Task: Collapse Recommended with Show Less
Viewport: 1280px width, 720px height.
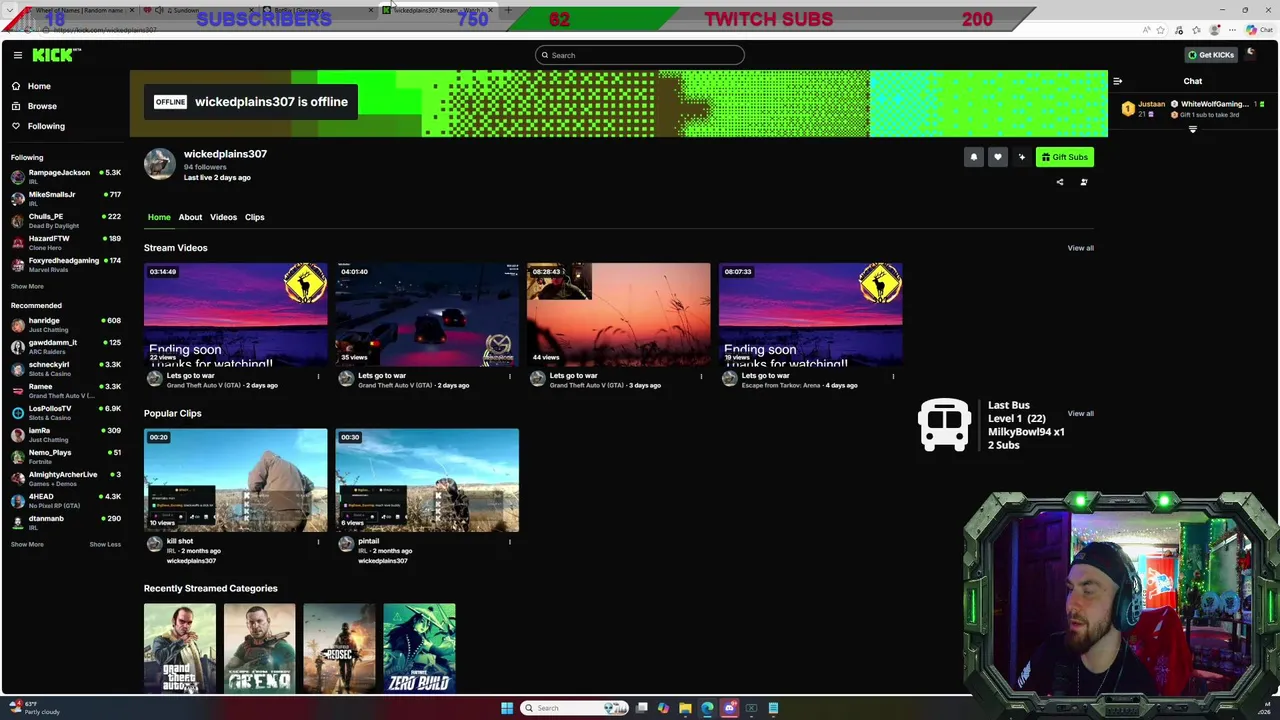Action: 105,544
